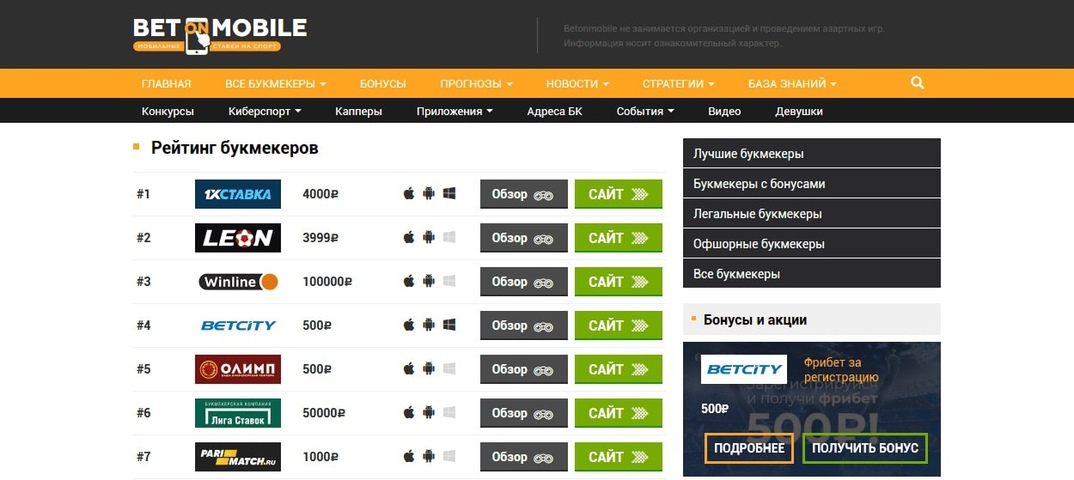Click Windows icon in ОЛИМП row

(x=449, y=369)
